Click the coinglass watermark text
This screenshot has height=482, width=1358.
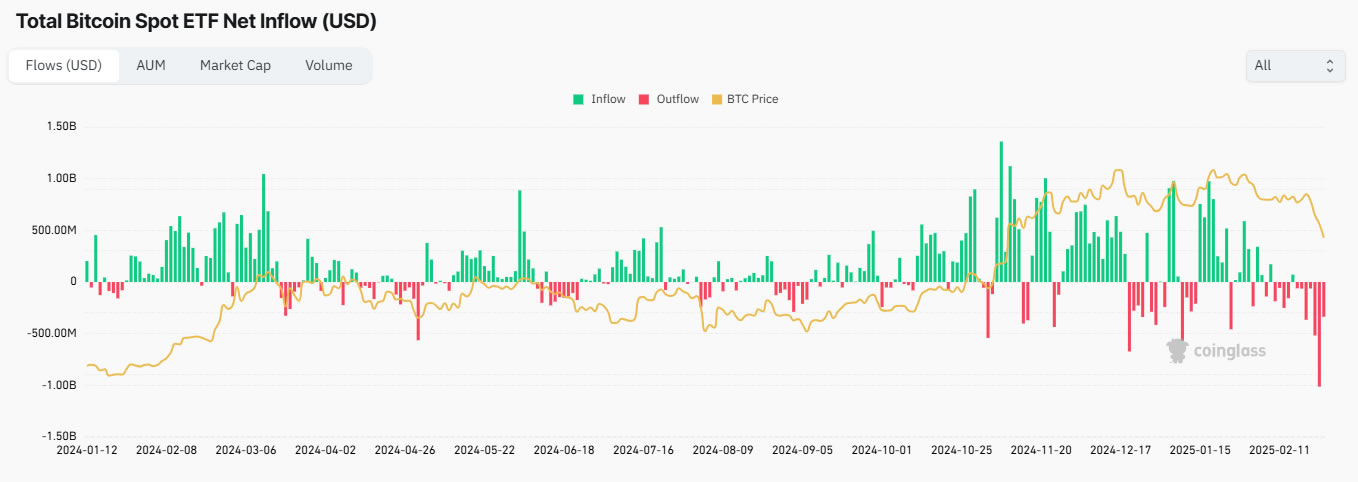coord(1229,351)
